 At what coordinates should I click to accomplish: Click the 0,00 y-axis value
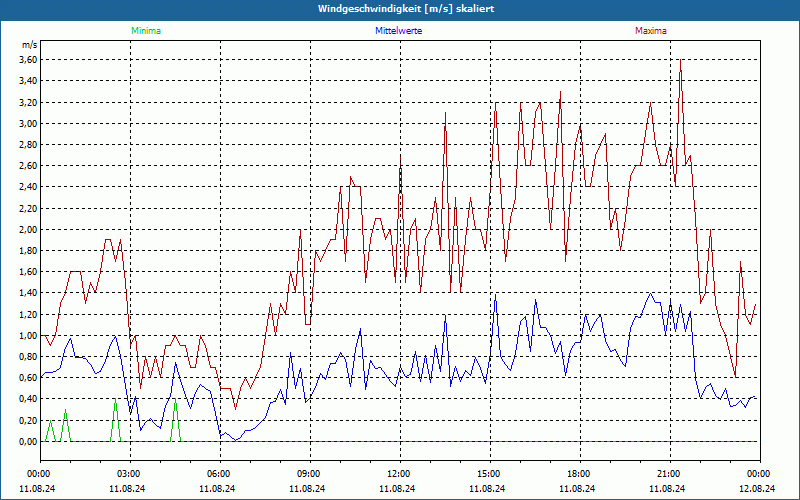(28, 442)
